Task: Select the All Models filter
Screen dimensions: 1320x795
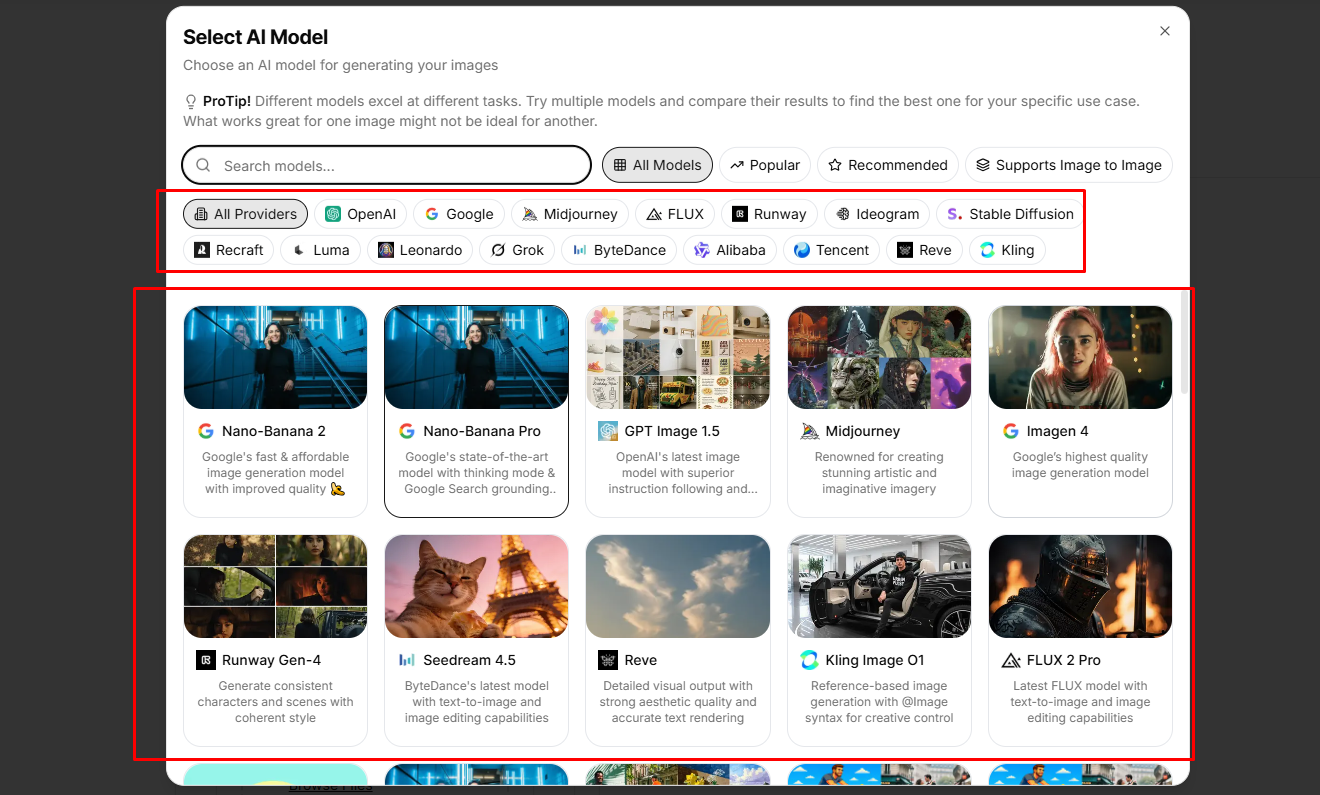Action: [657, 165]
